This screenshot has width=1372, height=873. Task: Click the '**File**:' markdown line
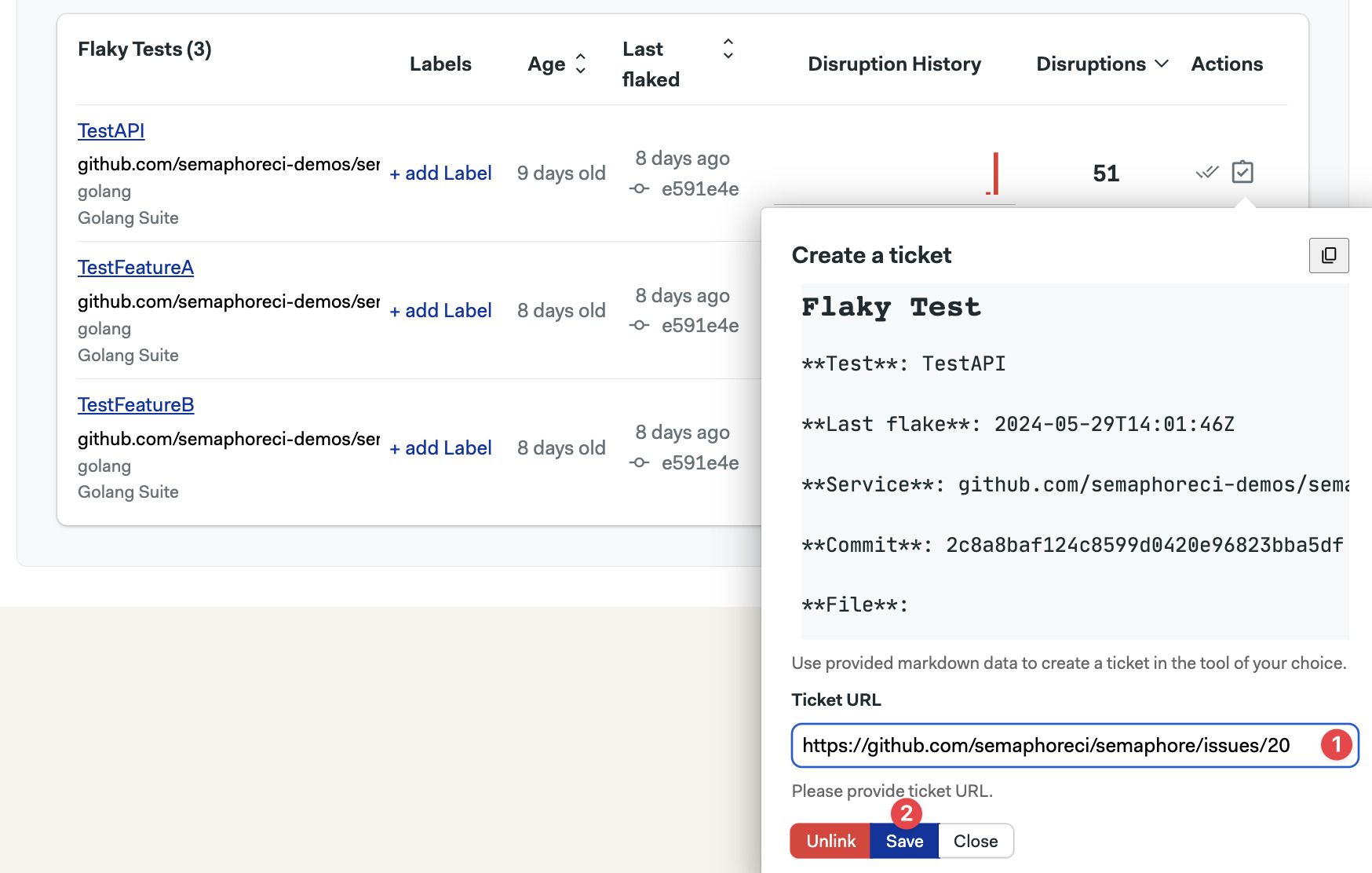click(x=855, y=605)
